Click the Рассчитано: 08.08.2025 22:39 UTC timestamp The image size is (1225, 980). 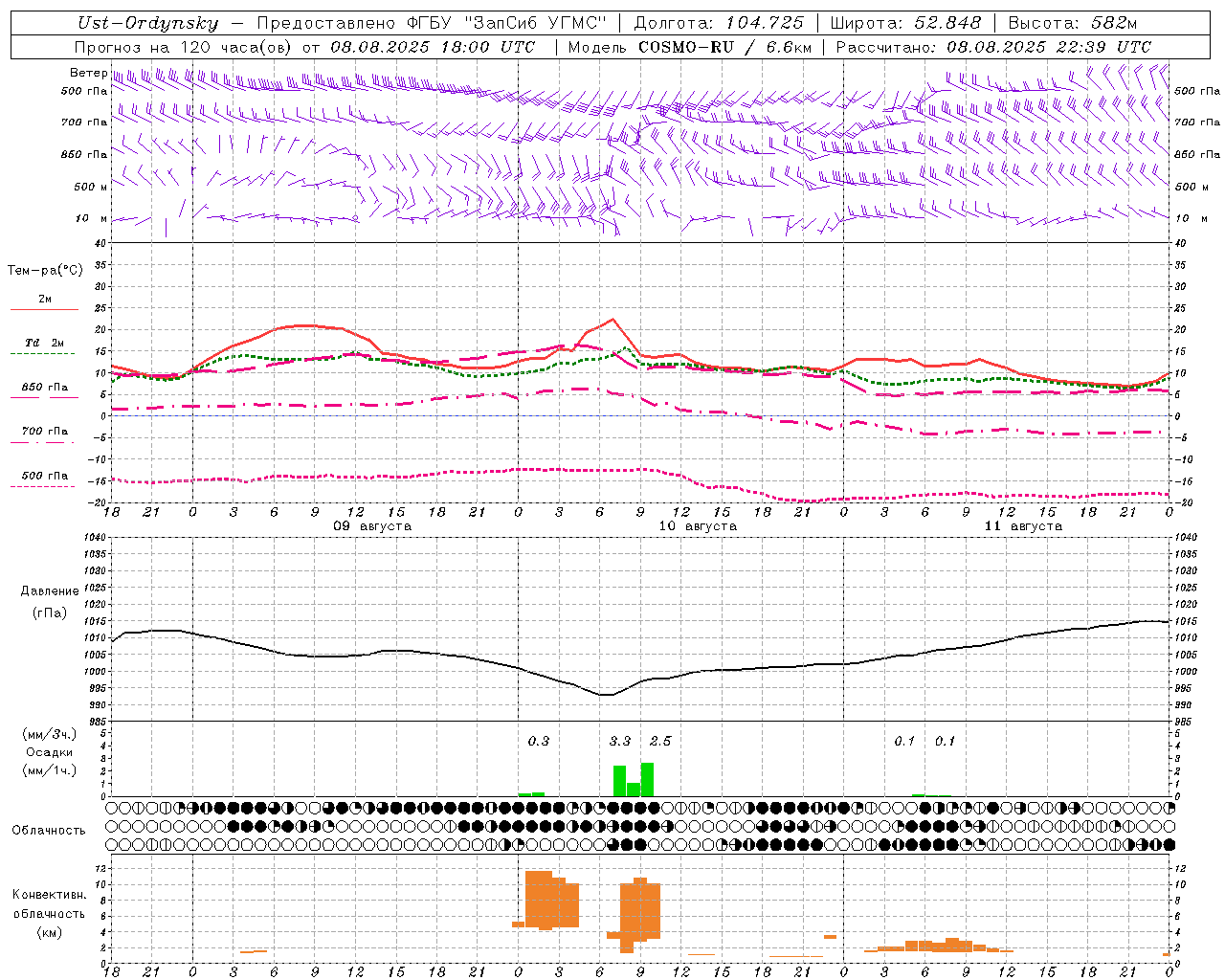(993, 47)
